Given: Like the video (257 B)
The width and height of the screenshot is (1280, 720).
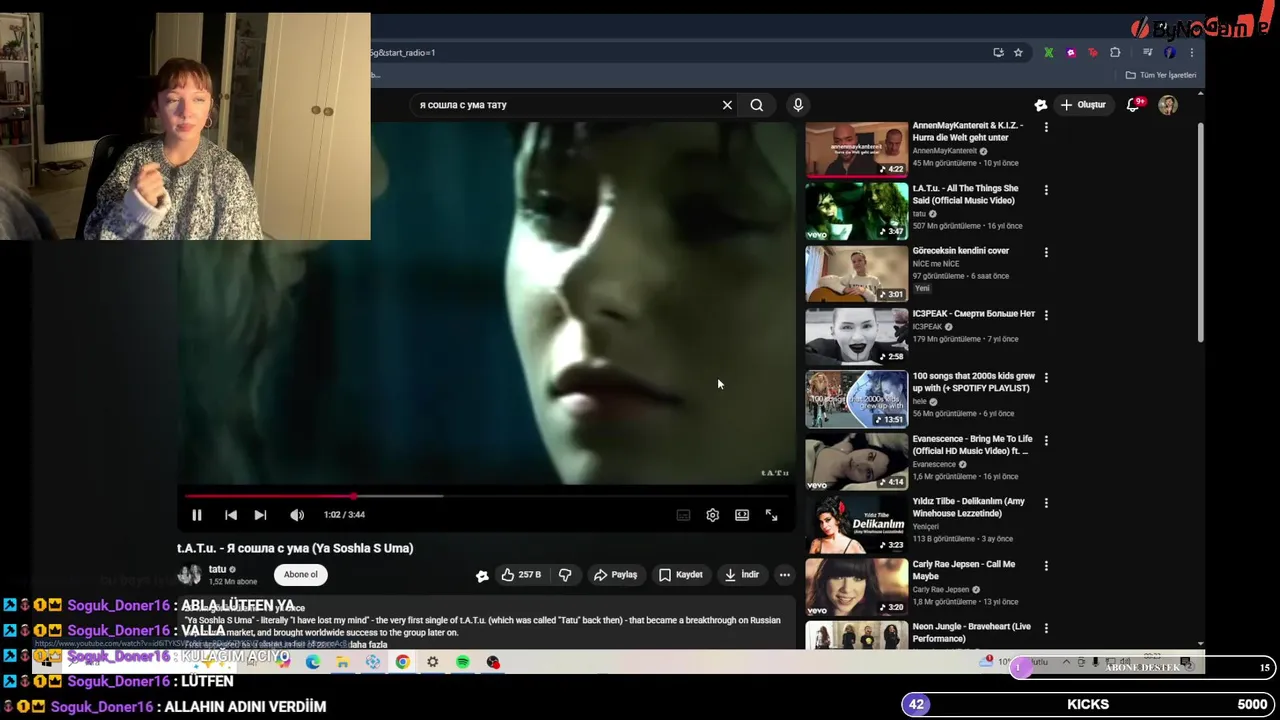Looking at the screenshot, I should (x=522, y=575).
